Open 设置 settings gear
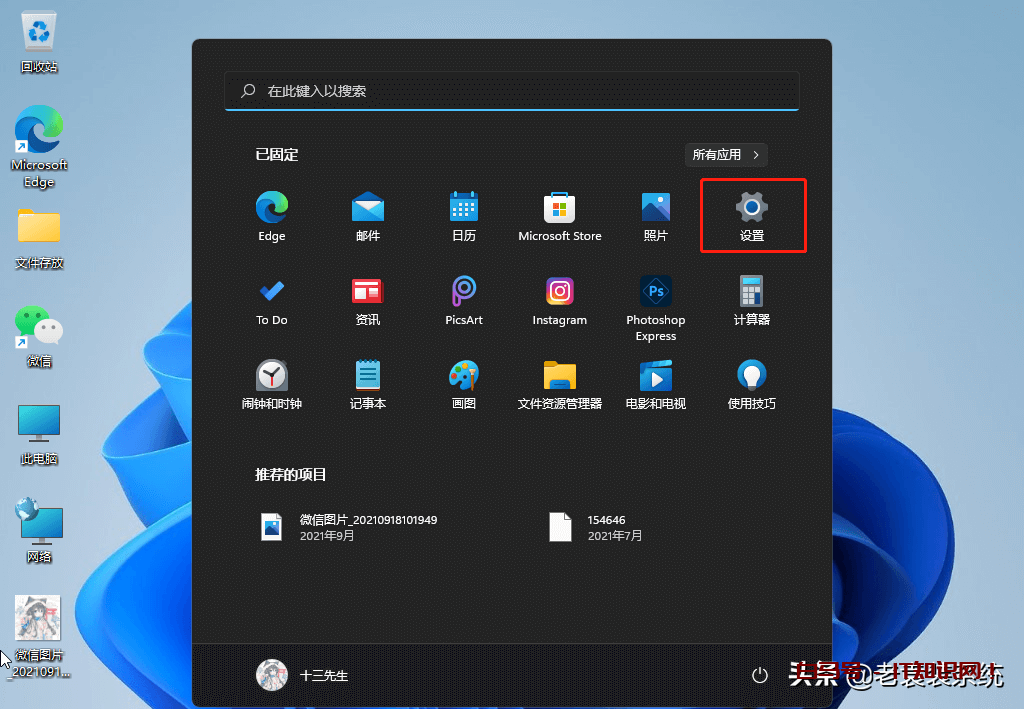The image size is (1024, 709). (752, 217)
